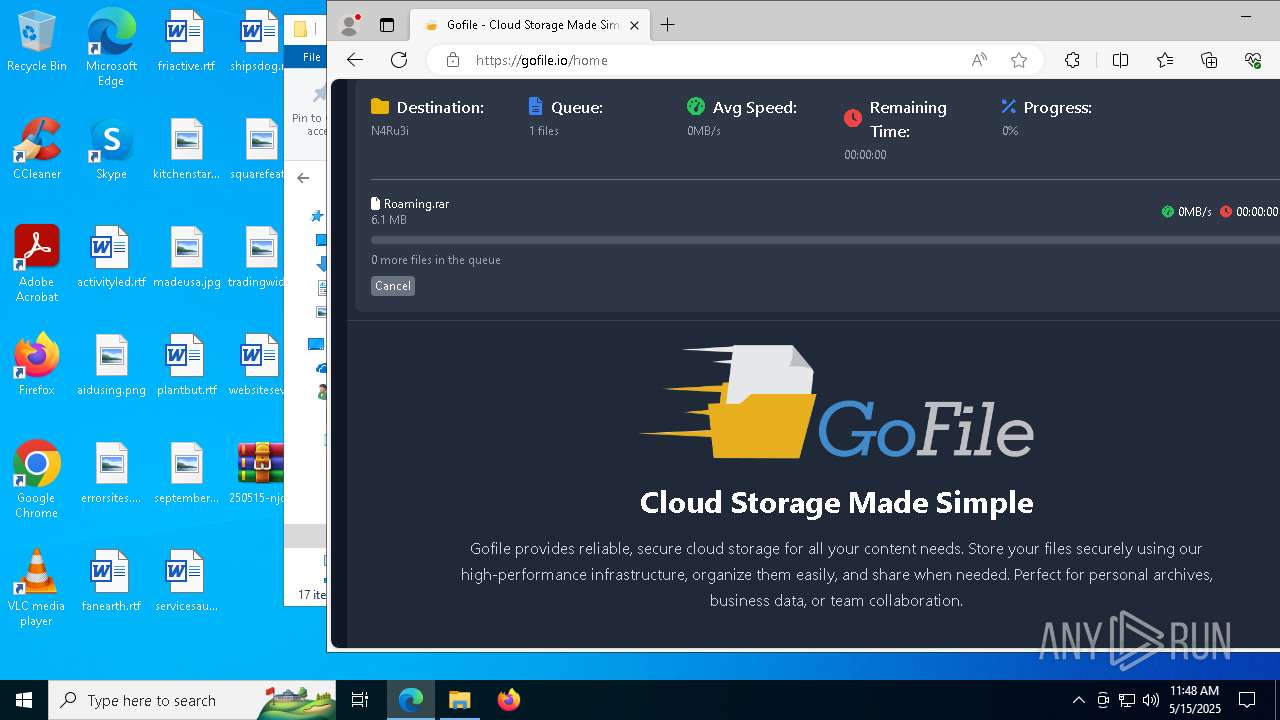The image size is (1280, 720).
Task: Open a new Edge tab
Action: pos(668,25)
